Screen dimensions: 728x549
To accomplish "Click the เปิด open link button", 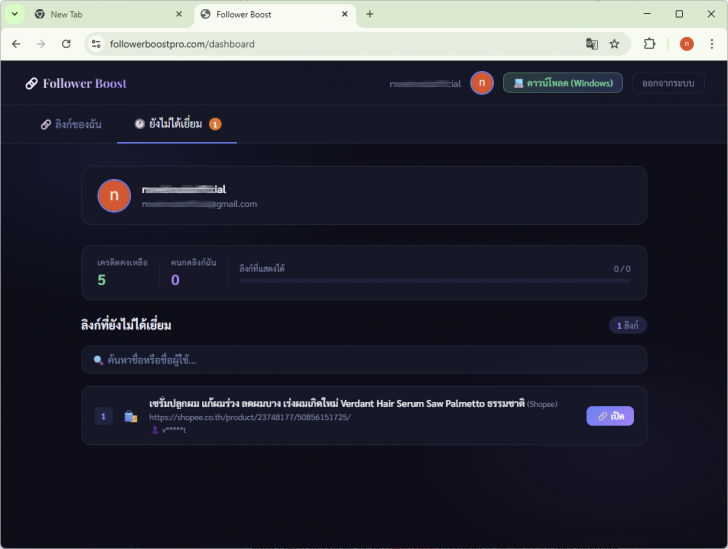I will click(610, 416).
